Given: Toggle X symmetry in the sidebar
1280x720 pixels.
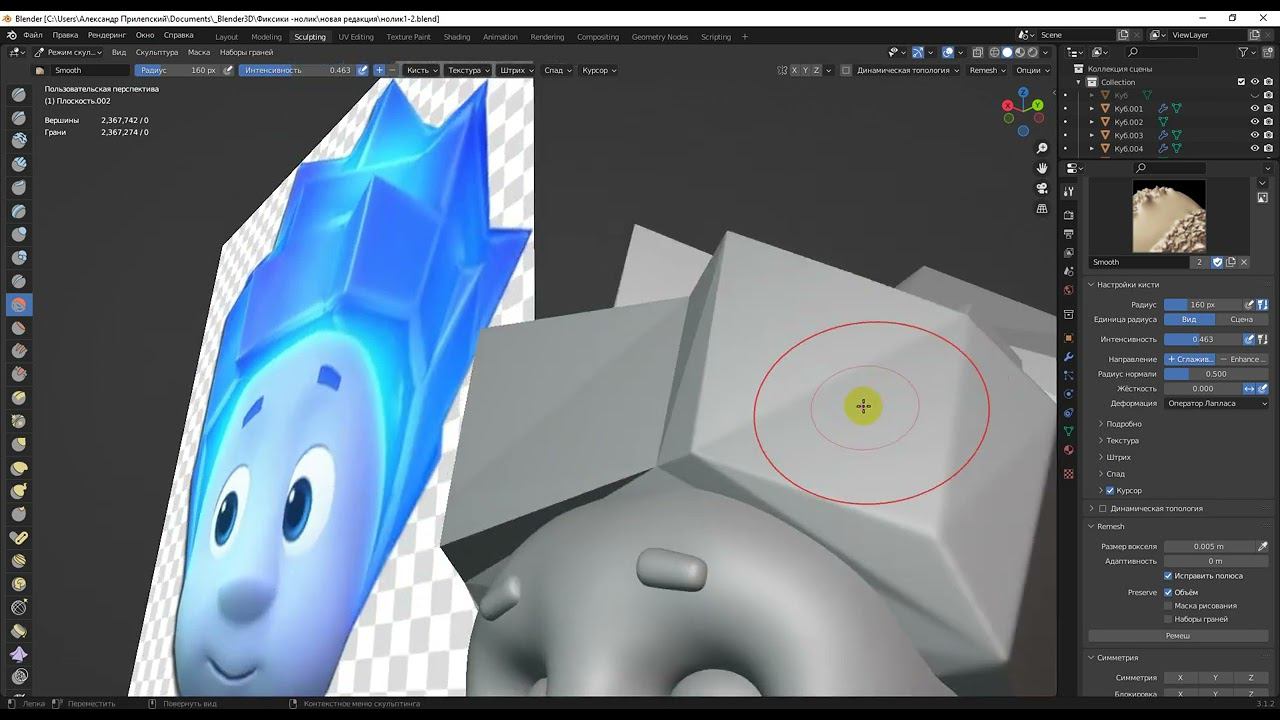Looking at the screenshot, I should point(1180,678).
